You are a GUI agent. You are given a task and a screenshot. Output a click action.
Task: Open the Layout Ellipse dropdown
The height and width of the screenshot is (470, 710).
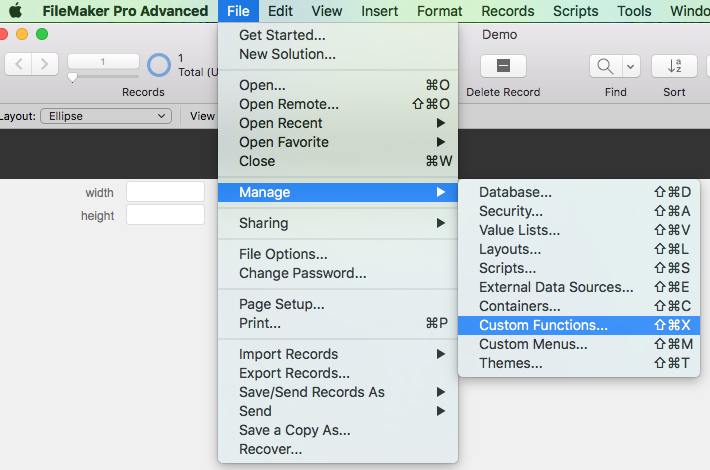(106, 116)
